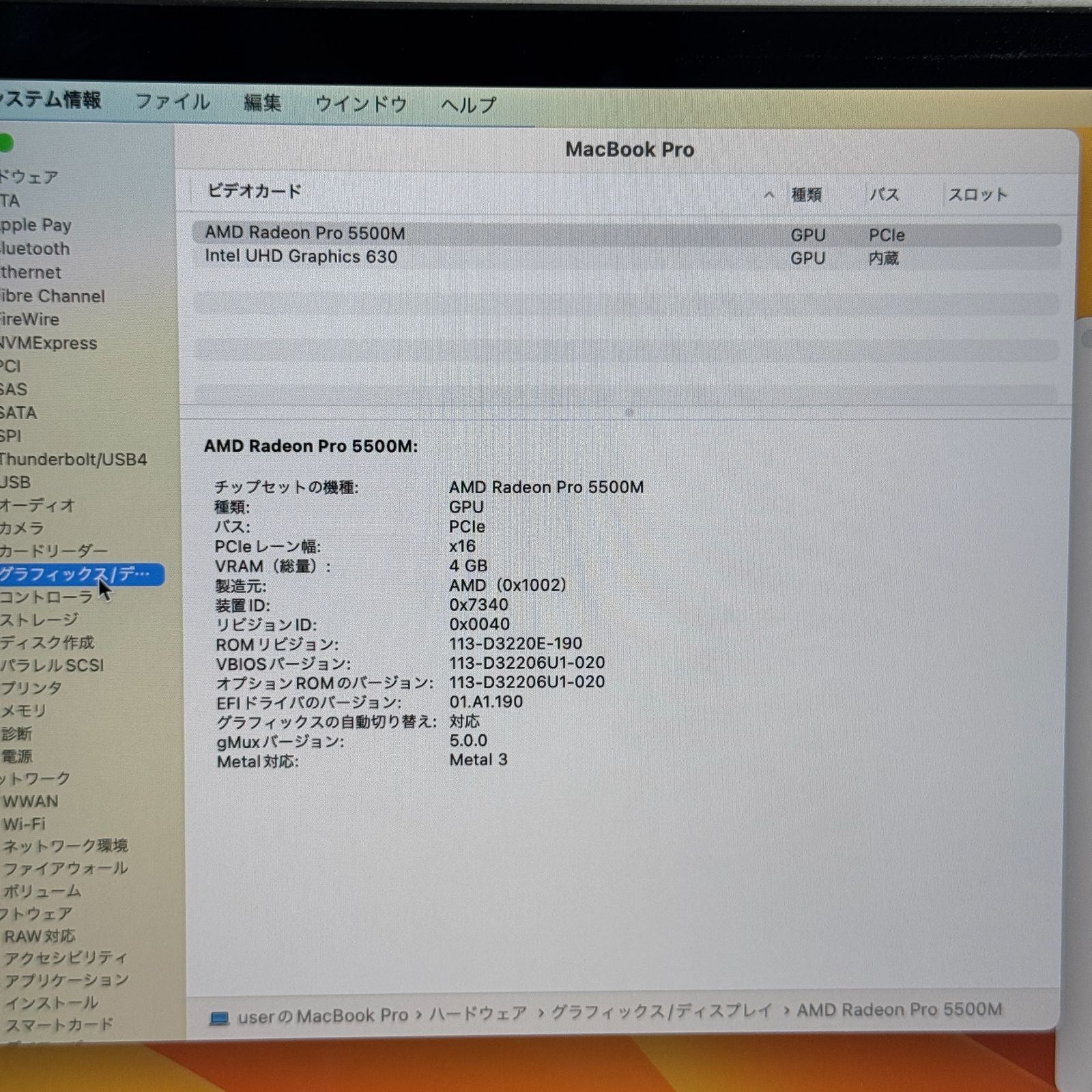
Task: Select オーディオ in sidebar
Action: 38,506
